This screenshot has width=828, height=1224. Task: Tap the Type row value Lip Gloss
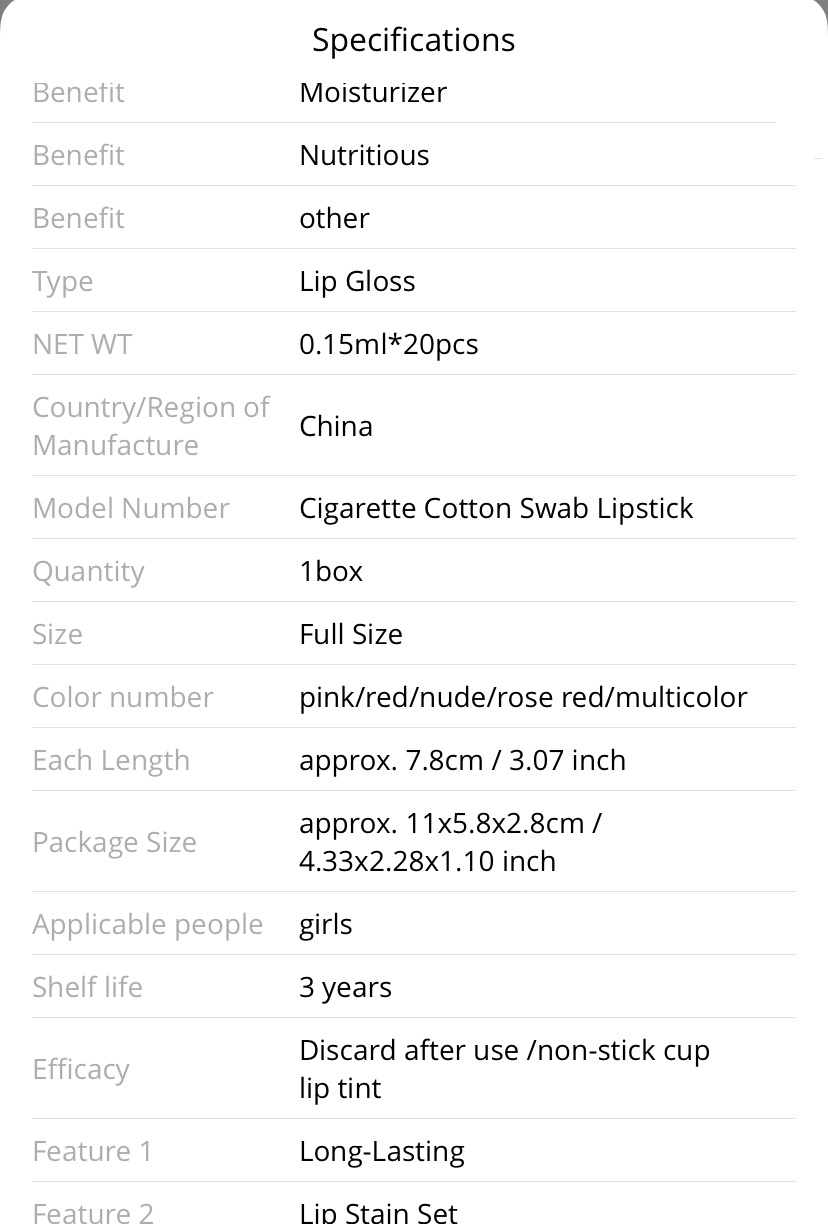point(357,281)
